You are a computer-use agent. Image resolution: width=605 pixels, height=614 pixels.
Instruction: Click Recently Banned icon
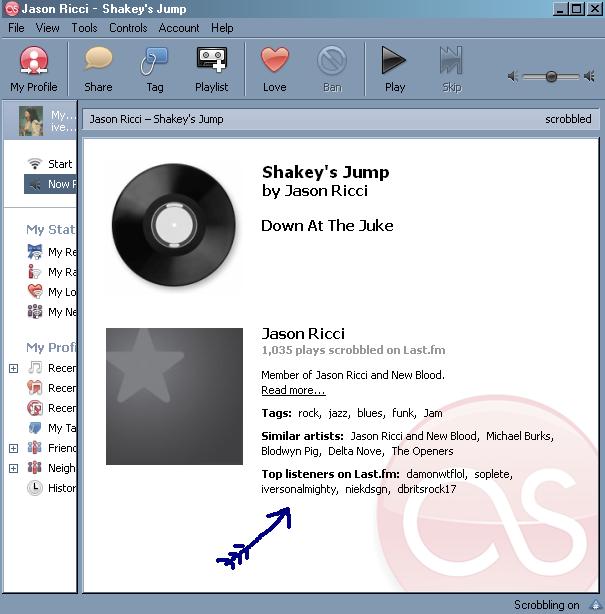coord(35,408)
